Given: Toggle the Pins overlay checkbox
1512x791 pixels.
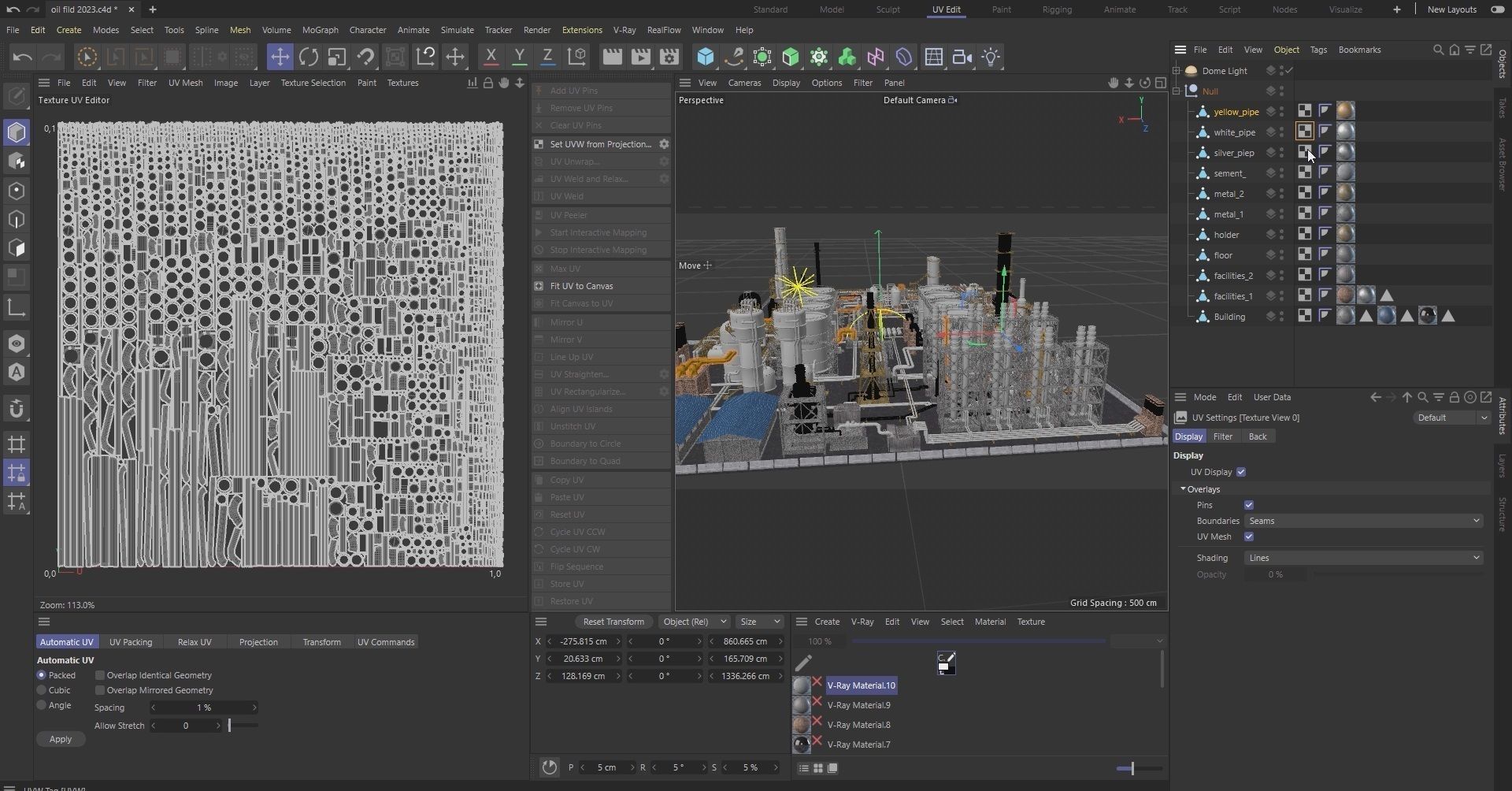Looking at the screenshot, I should (1249, 505).
